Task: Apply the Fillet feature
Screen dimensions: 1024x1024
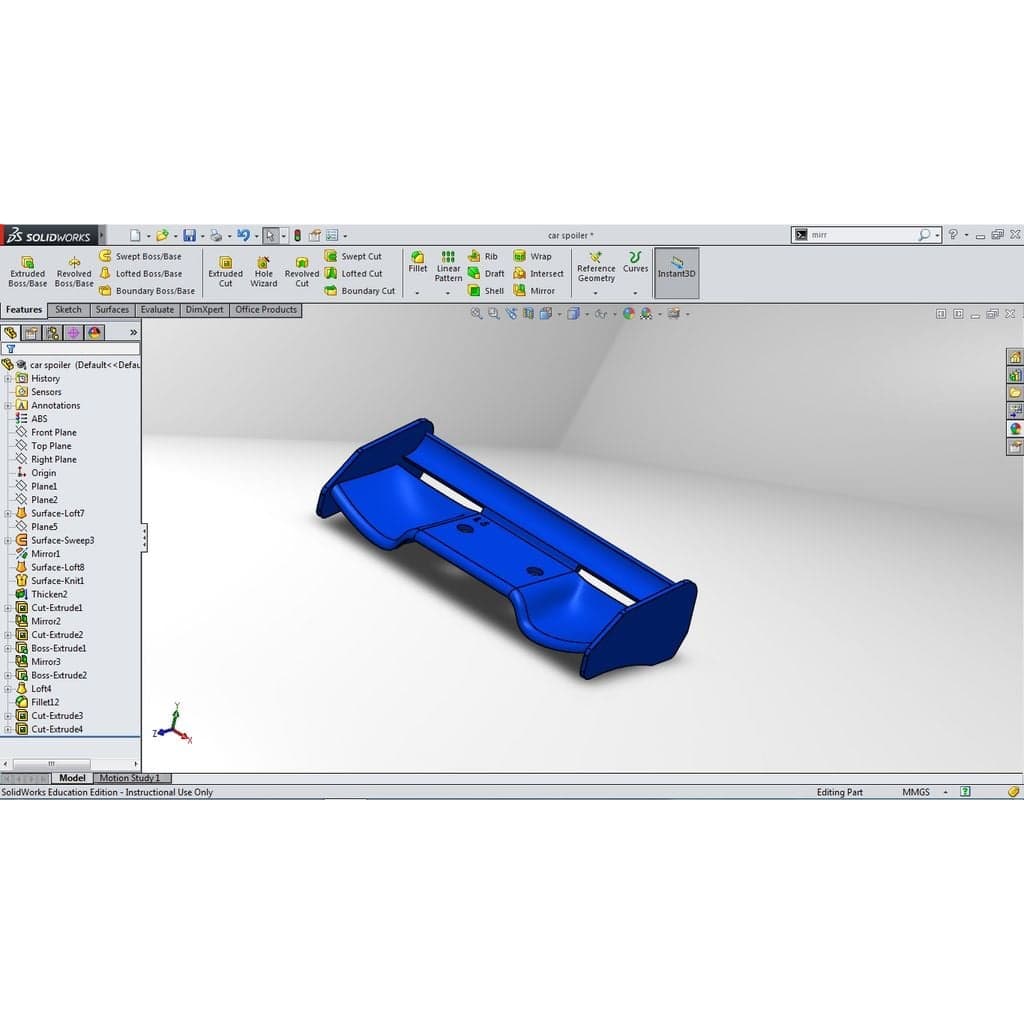Action: [x=418, y=262]
